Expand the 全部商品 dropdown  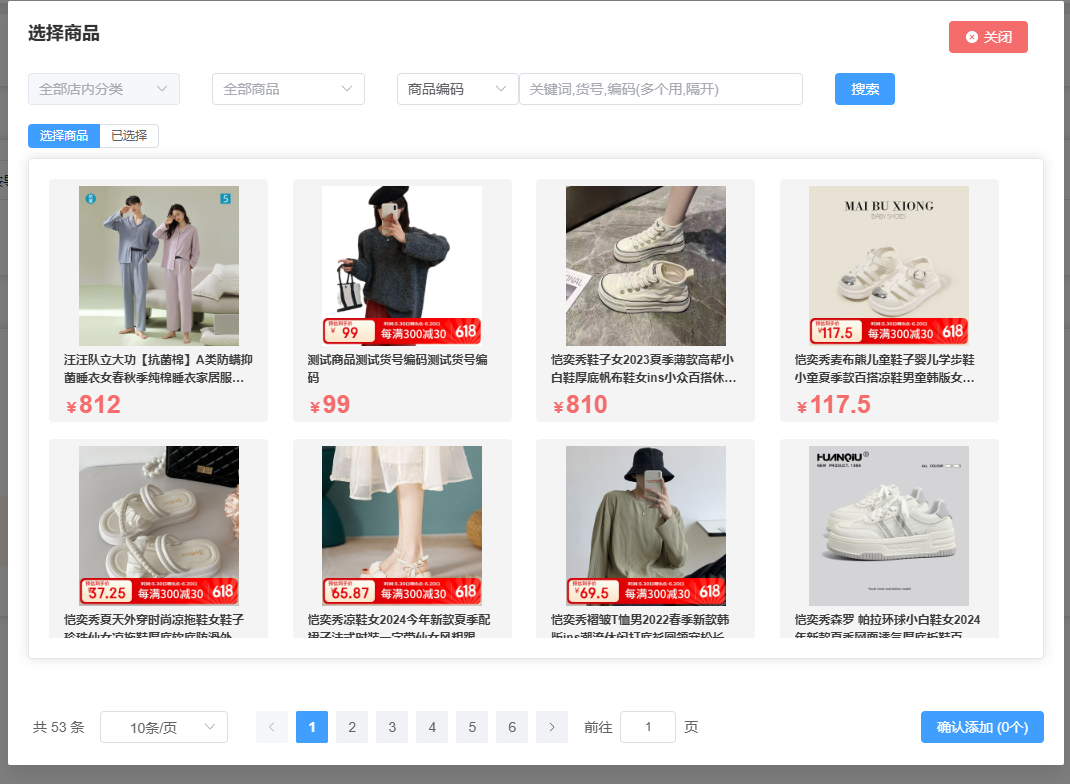[x=288, y=89]
